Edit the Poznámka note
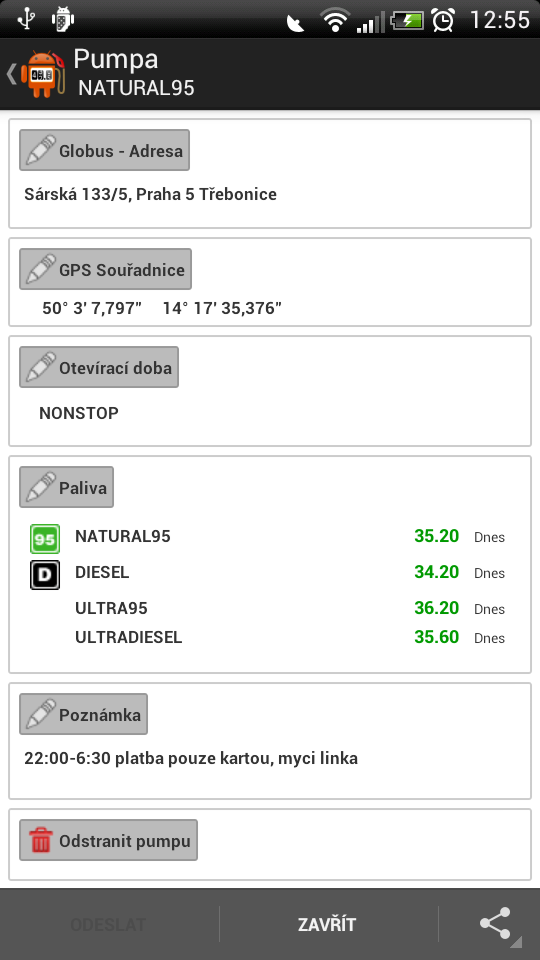540x960 pixels. 83,714
